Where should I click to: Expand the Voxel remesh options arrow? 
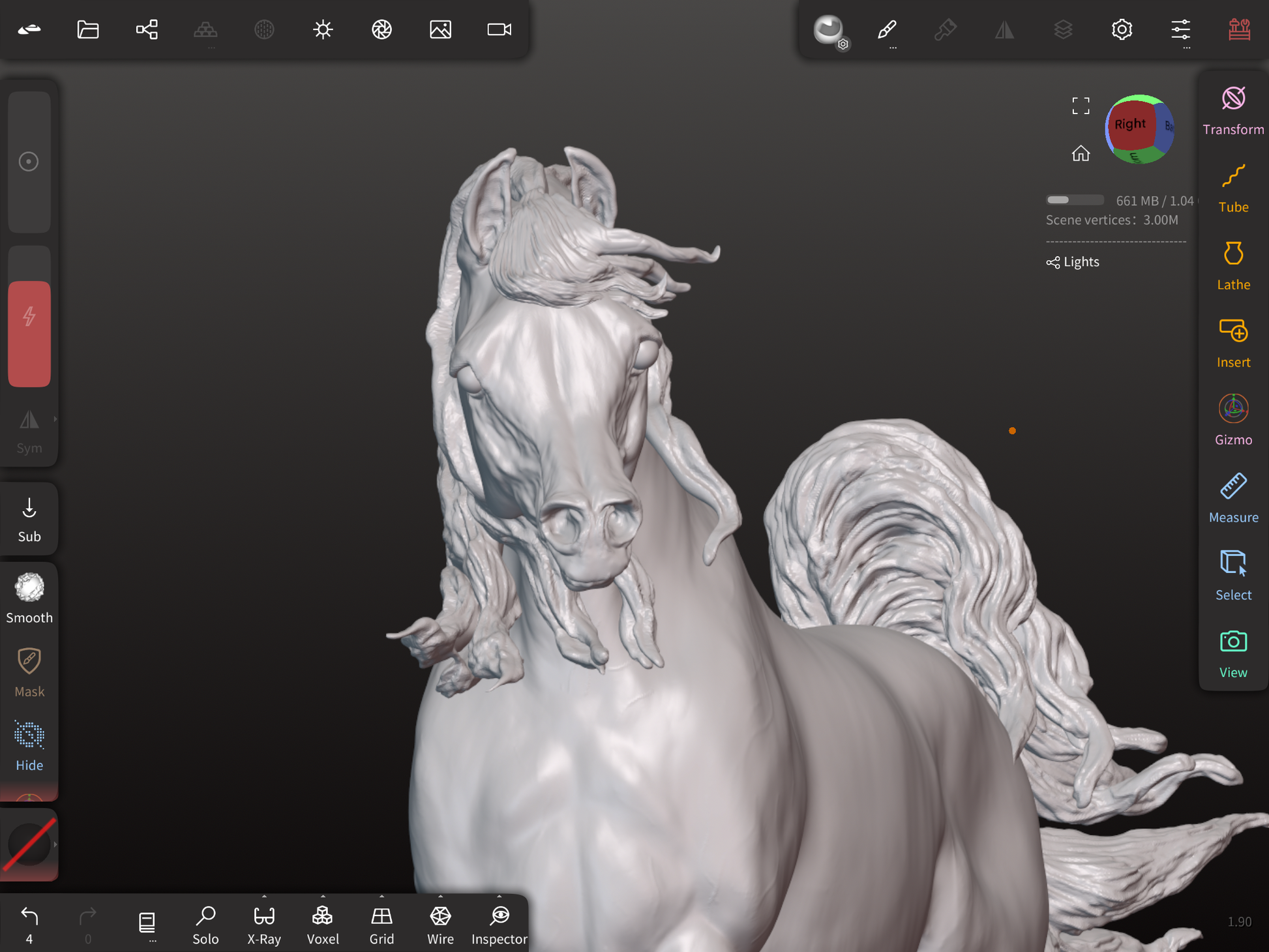coord(323,897)
